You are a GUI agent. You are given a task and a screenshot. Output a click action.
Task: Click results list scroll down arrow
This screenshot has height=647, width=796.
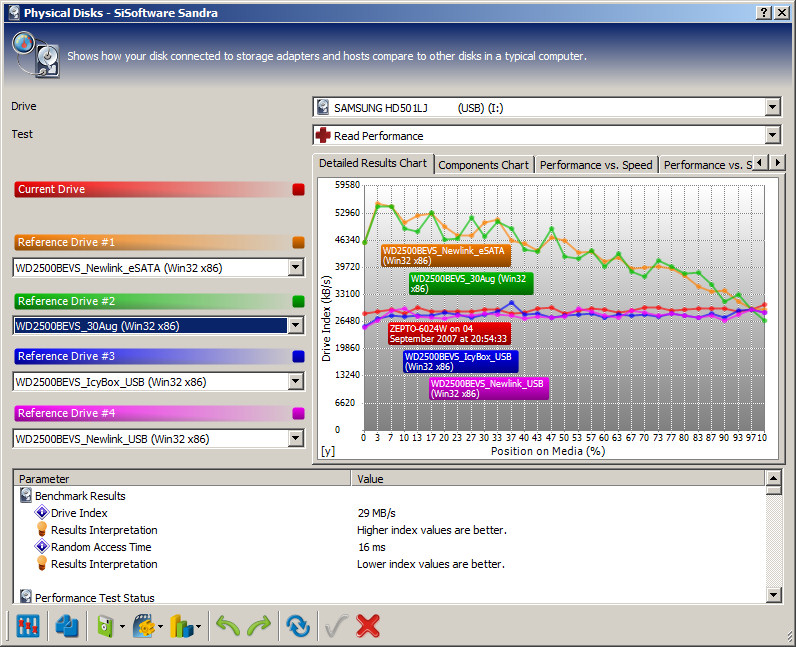pyautogui.click(x=773, y=595)
